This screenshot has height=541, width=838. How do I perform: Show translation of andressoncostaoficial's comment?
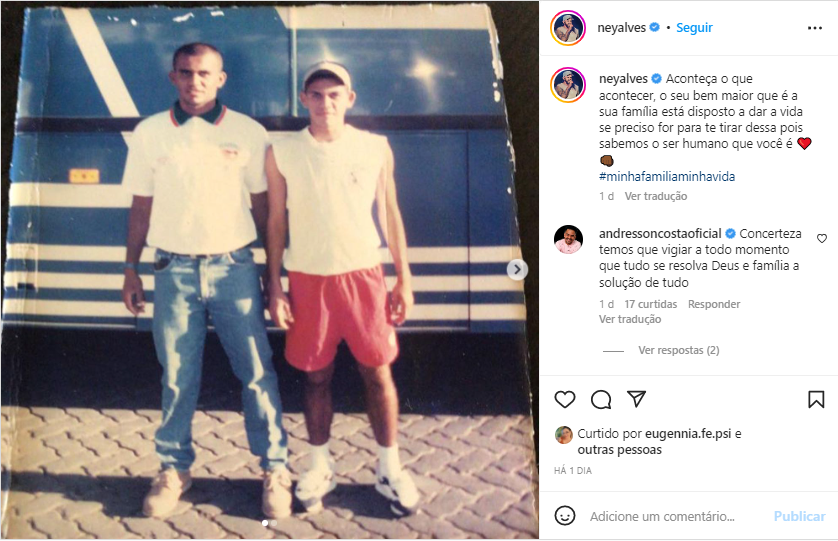pyautogui.click(x=630, y=319)
